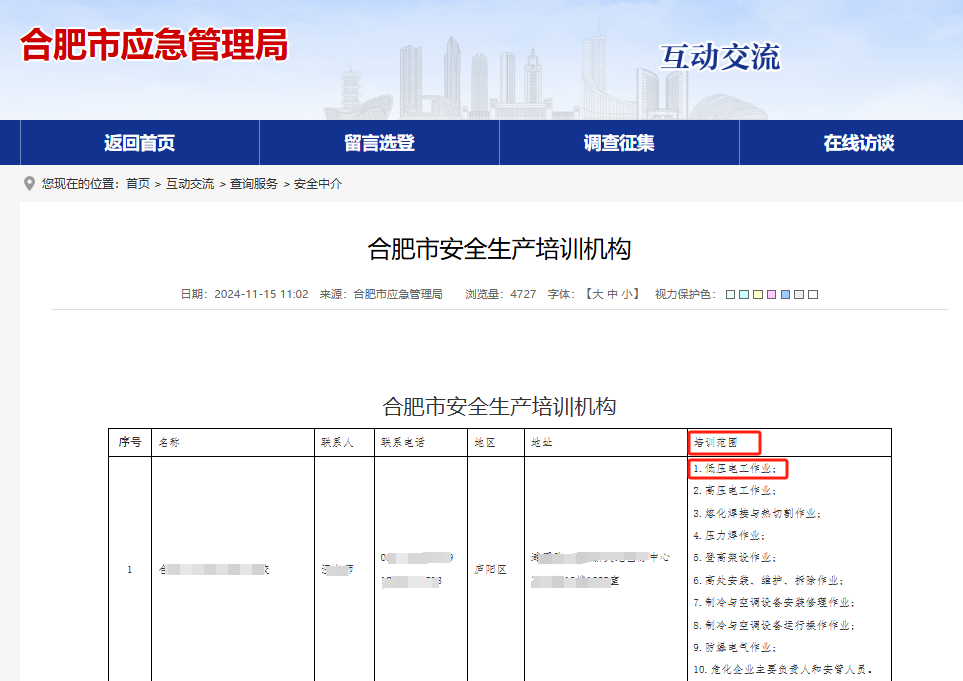Open the 互动交流 breadcrumb link

coord(190,184)
